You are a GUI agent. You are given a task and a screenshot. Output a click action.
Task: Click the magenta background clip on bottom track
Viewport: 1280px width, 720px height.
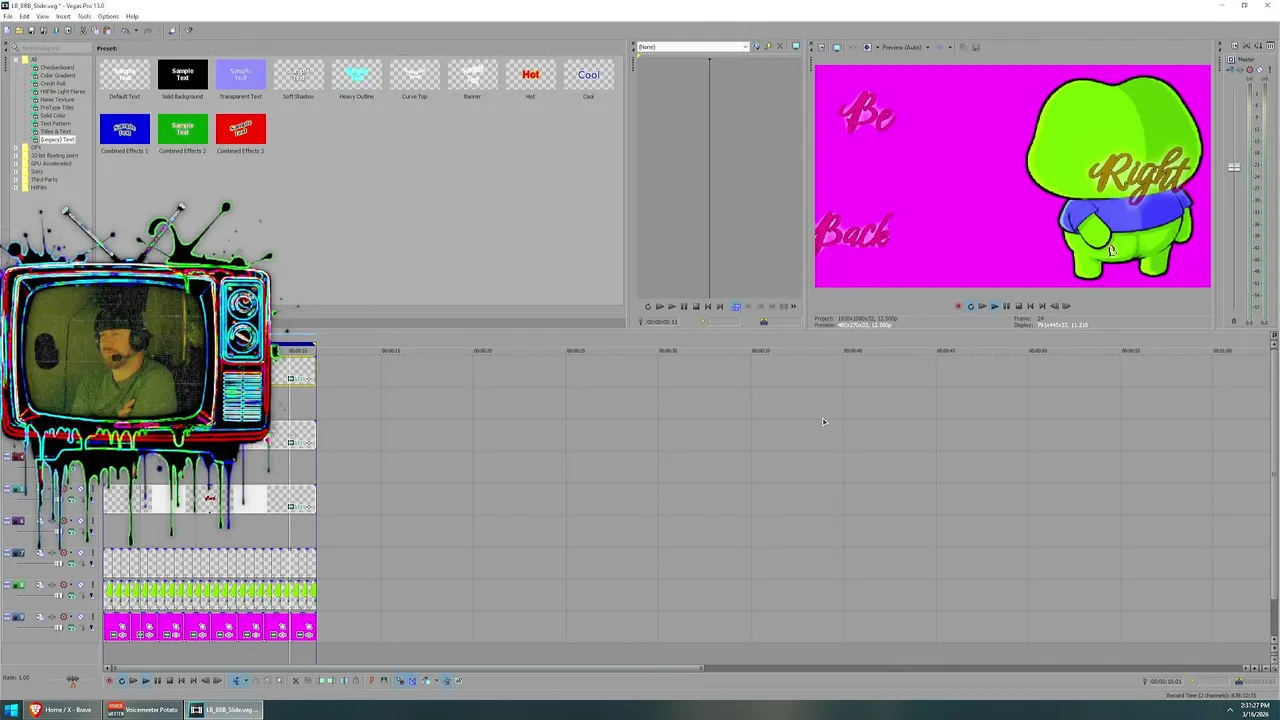click(x=210, y=628)
